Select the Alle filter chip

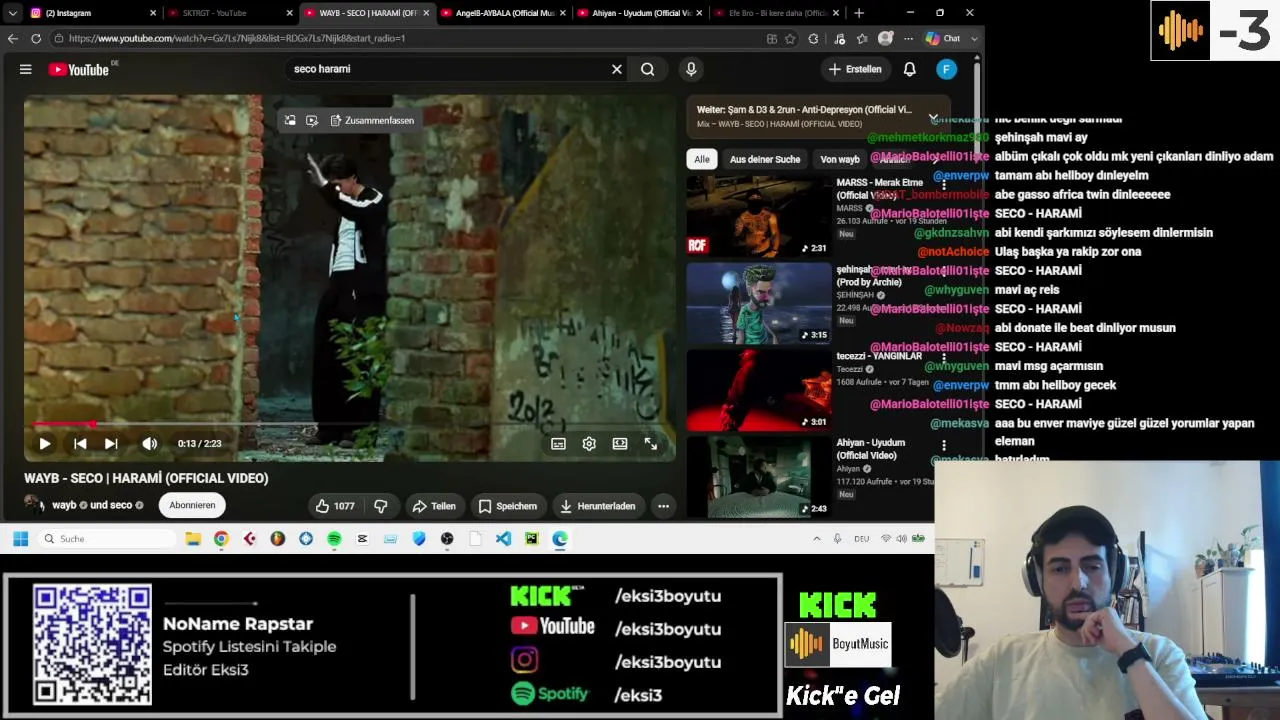click(x=702, y=159)
